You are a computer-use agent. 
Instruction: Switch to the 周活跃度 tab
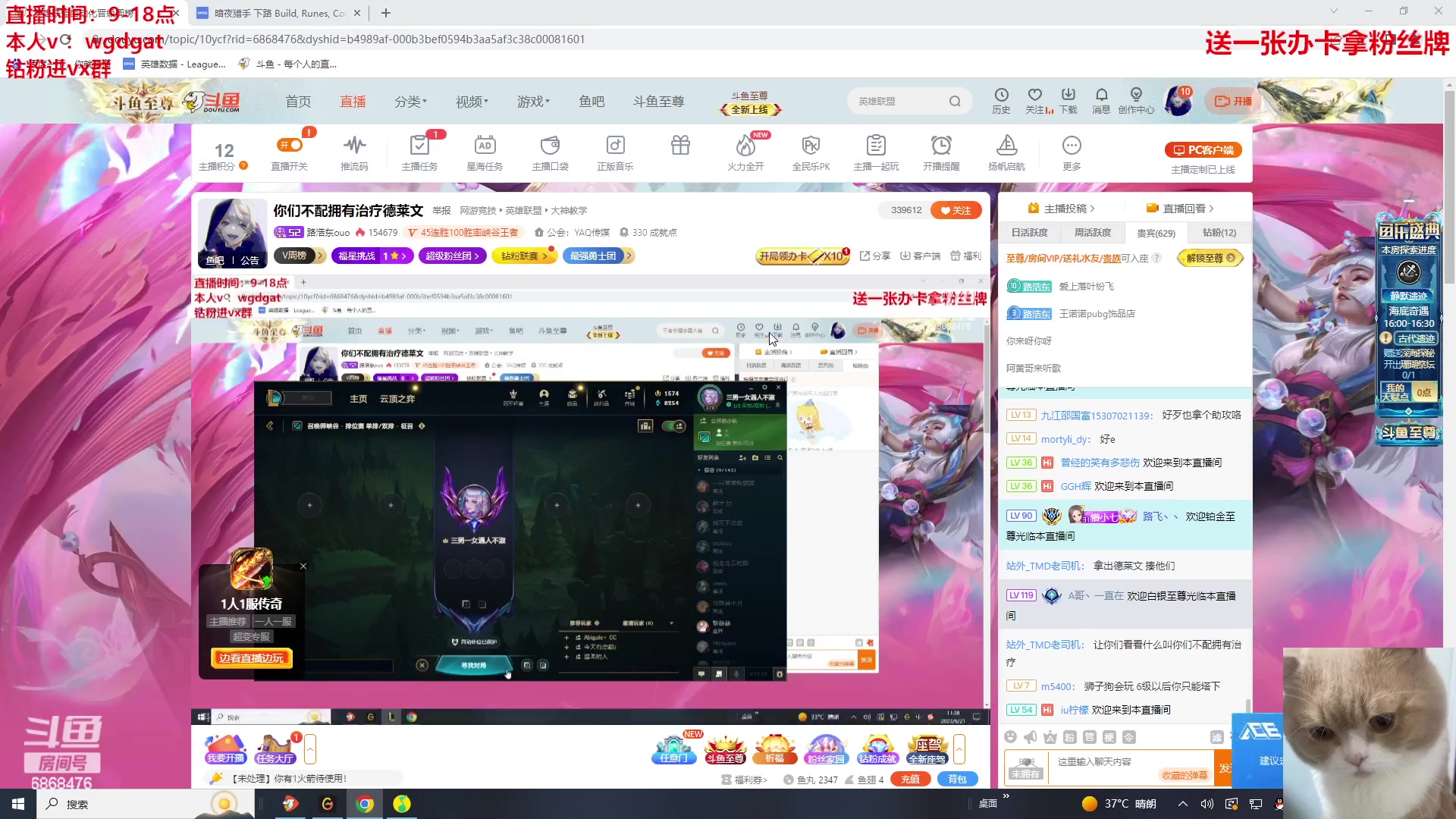point(1092,233)
